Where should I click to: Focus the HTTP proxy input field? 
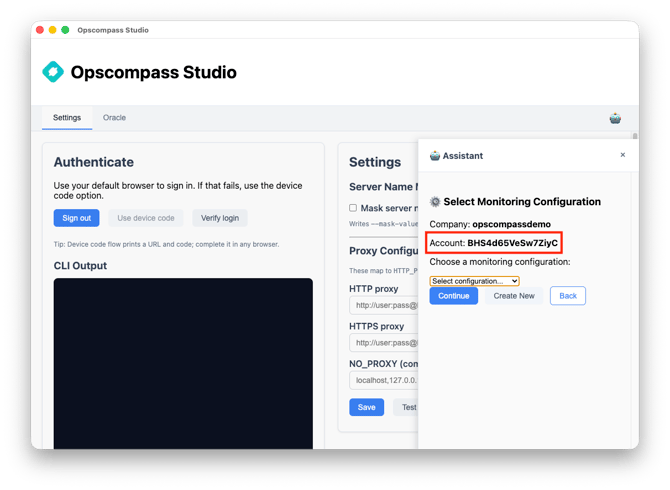[x=384, y=305]
